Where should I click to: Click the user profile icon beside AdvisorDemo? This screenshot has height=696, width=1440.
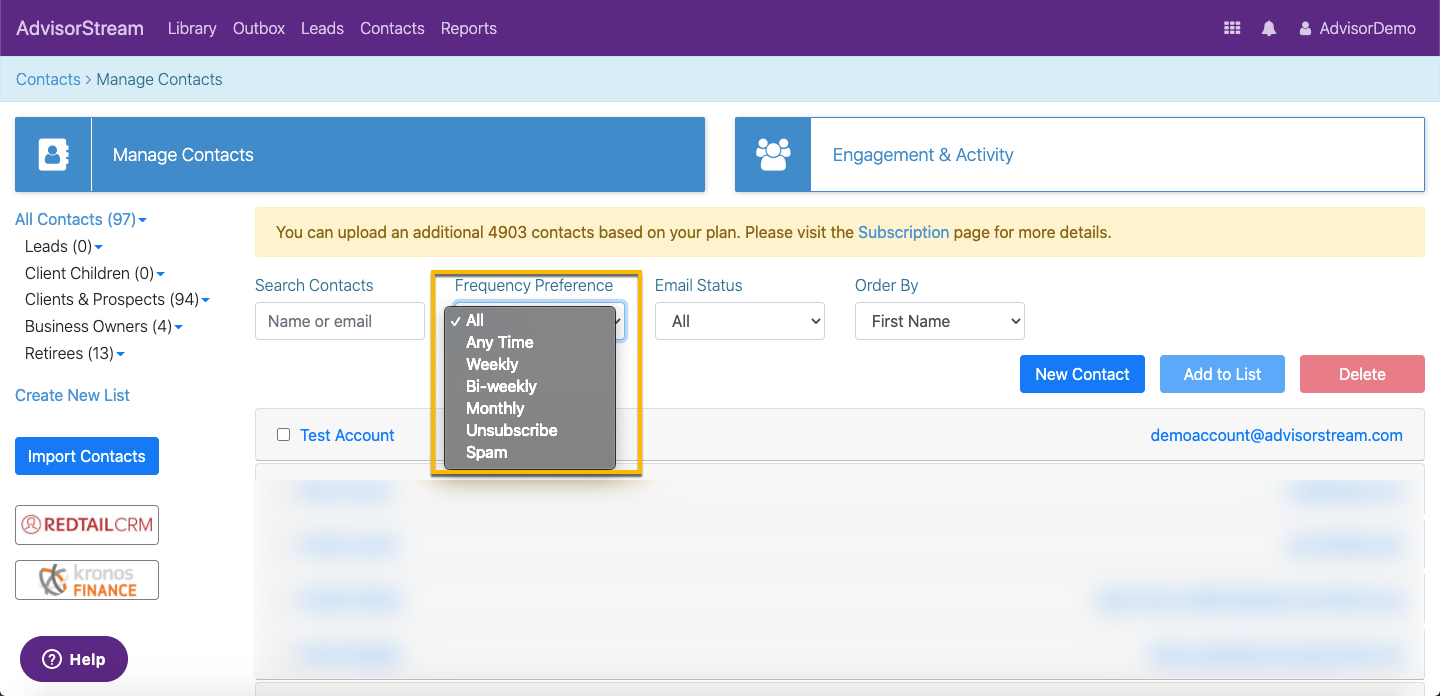point(1305,29)
